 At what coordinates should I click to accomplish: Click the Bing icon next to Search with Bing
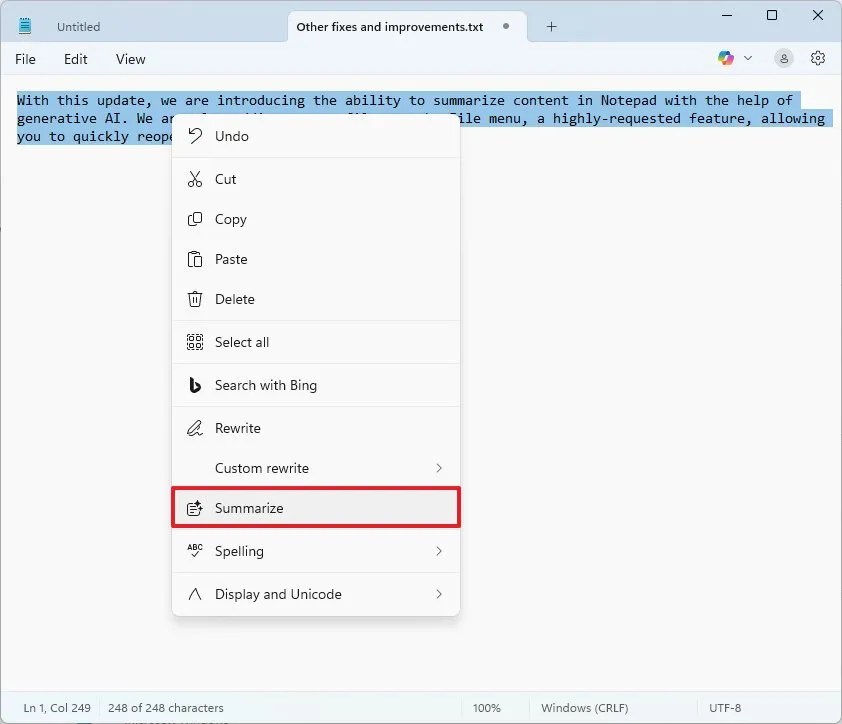coord(195,385)
